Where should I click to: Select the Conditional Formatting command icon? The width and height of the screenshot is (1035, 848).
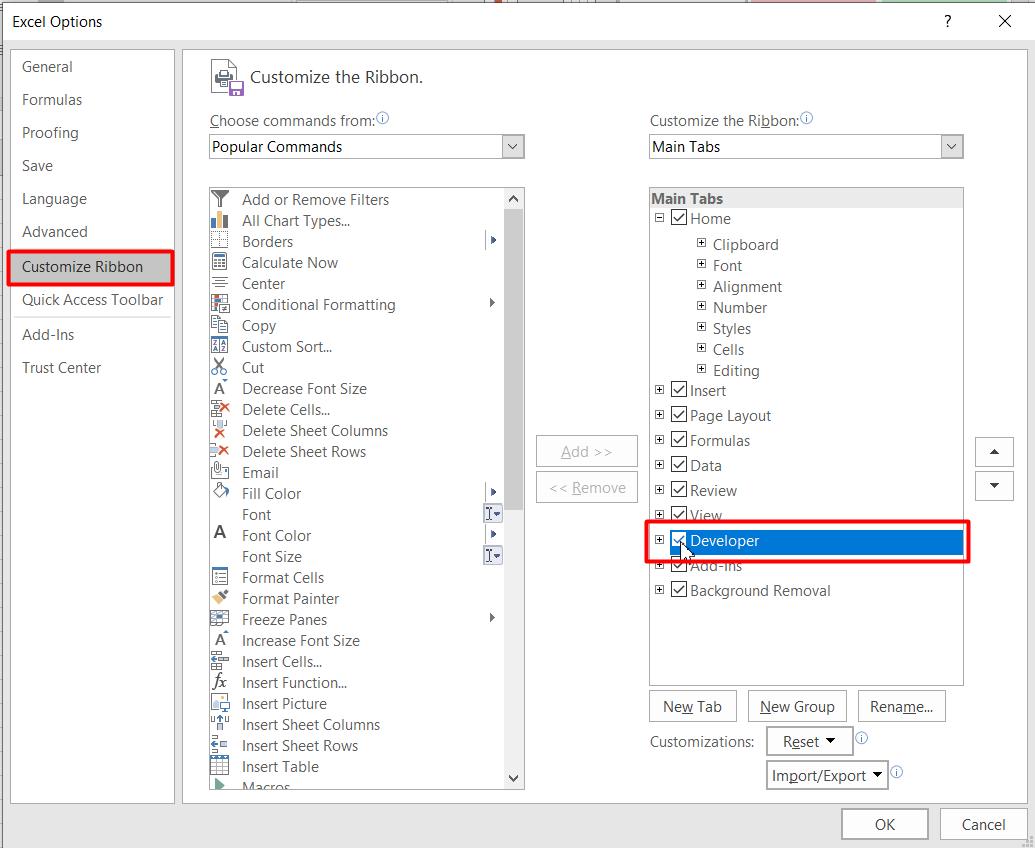(221, 304)
